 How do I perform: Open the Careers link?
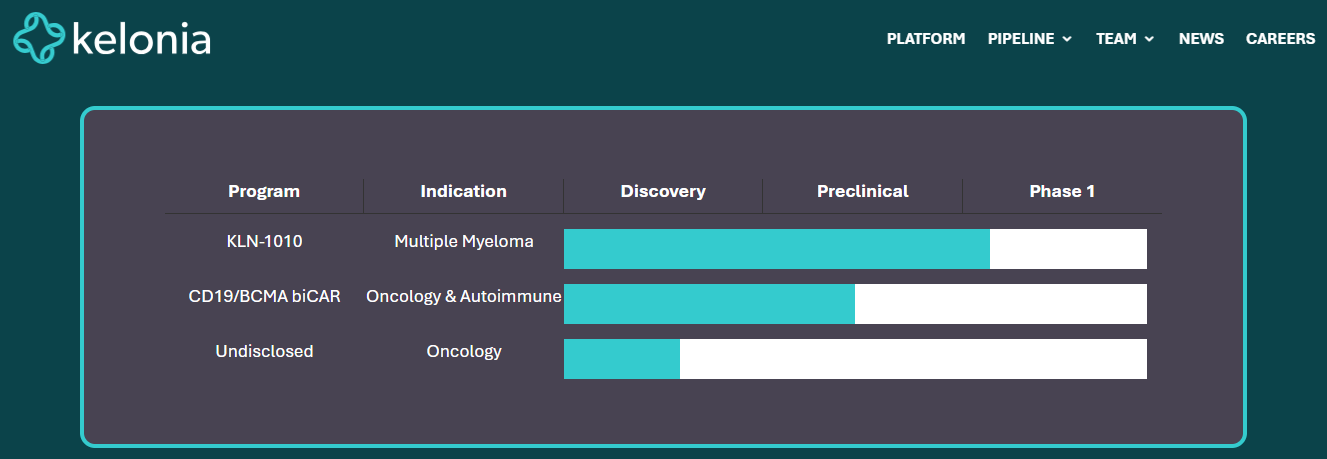point(1280,39)
